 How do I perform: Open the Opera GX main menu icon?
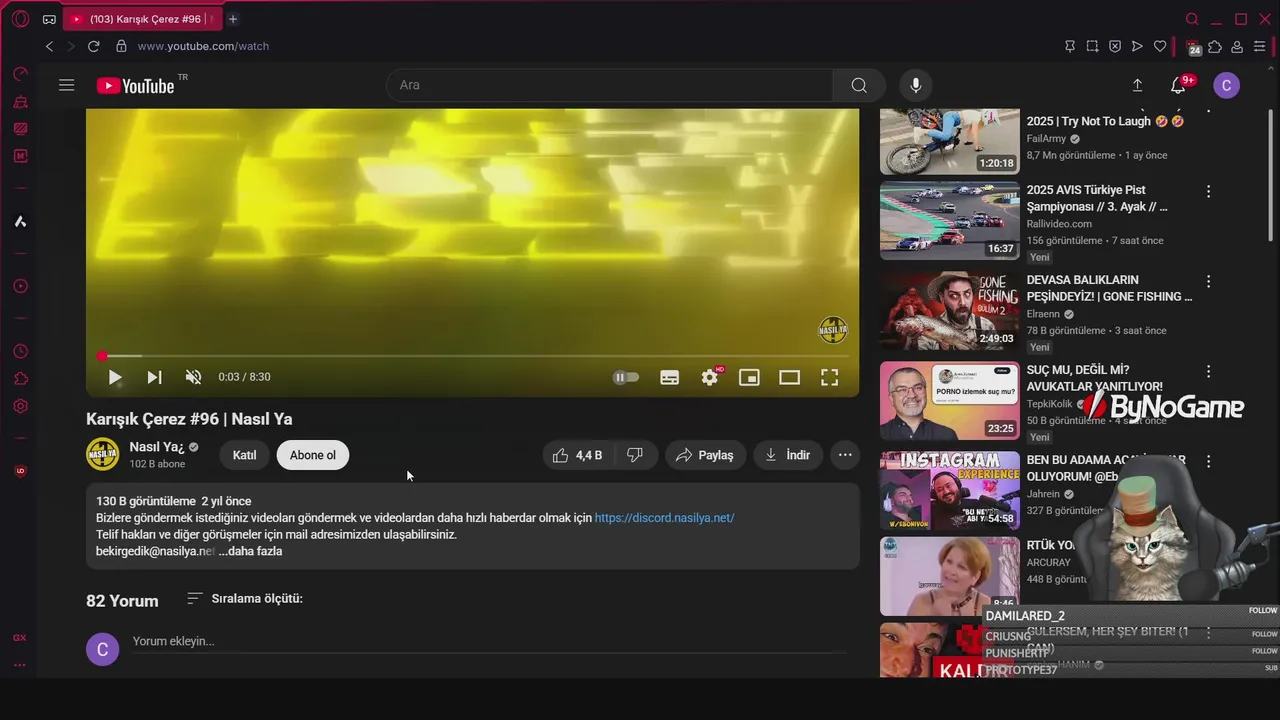[20, 19]
